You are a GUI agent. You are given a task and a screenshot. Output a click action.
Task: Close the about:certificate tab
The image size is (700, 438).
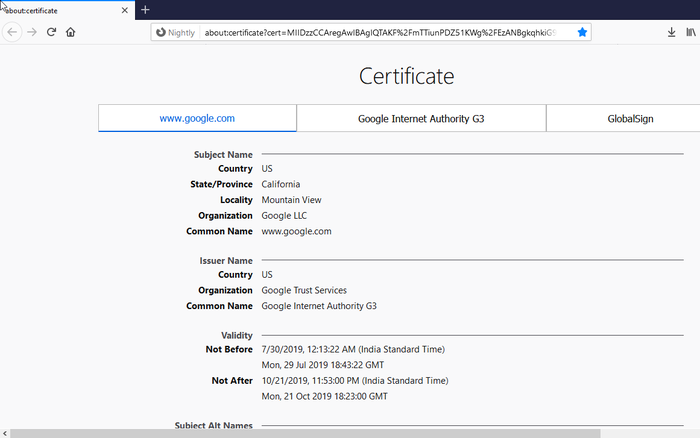123,10
